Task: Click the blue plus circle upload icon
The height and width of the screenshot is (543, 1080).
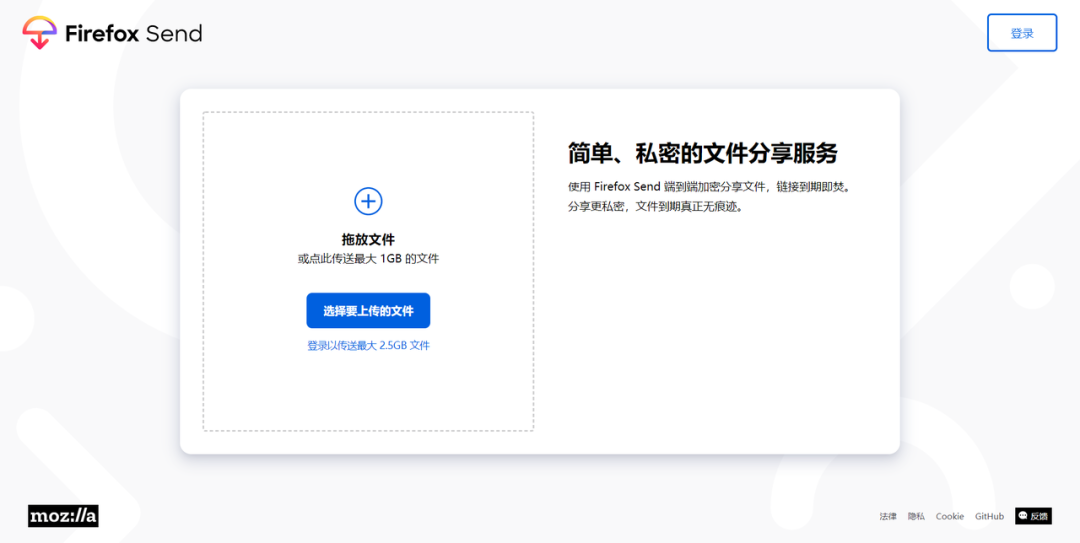Action: click(368, 201)
